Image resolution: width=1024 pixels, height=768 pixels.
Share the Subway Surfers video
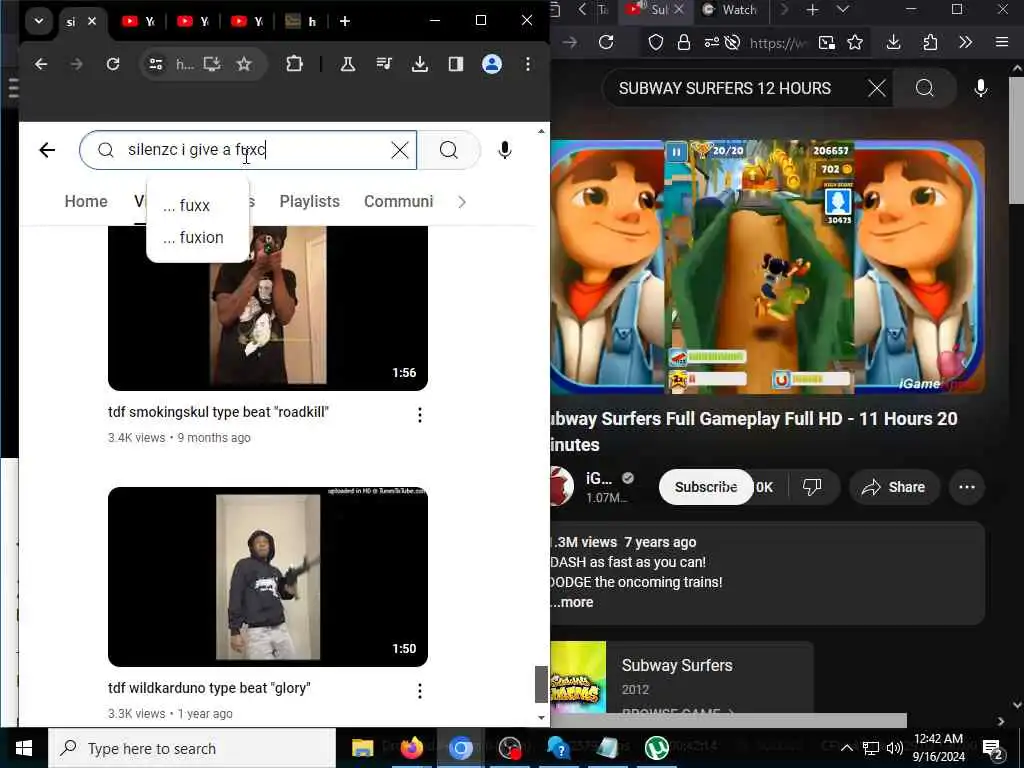pyautogui.click(x=894, y=487)
